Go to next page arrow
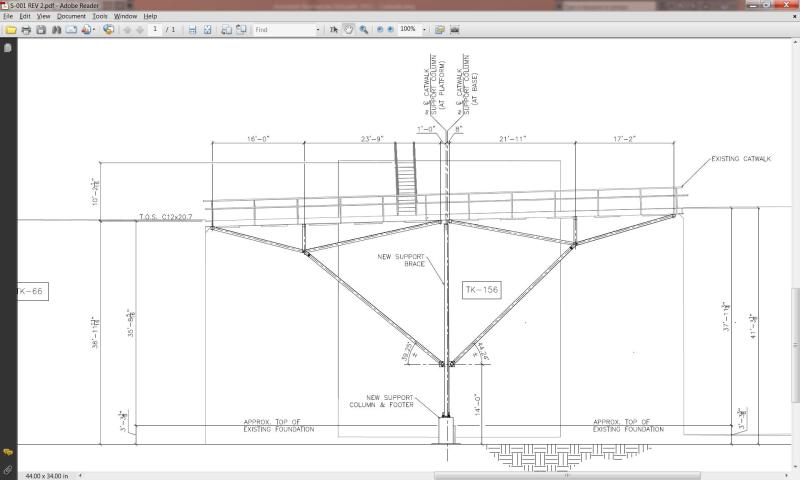The image size is (800, 480). [x=140, y=30]
